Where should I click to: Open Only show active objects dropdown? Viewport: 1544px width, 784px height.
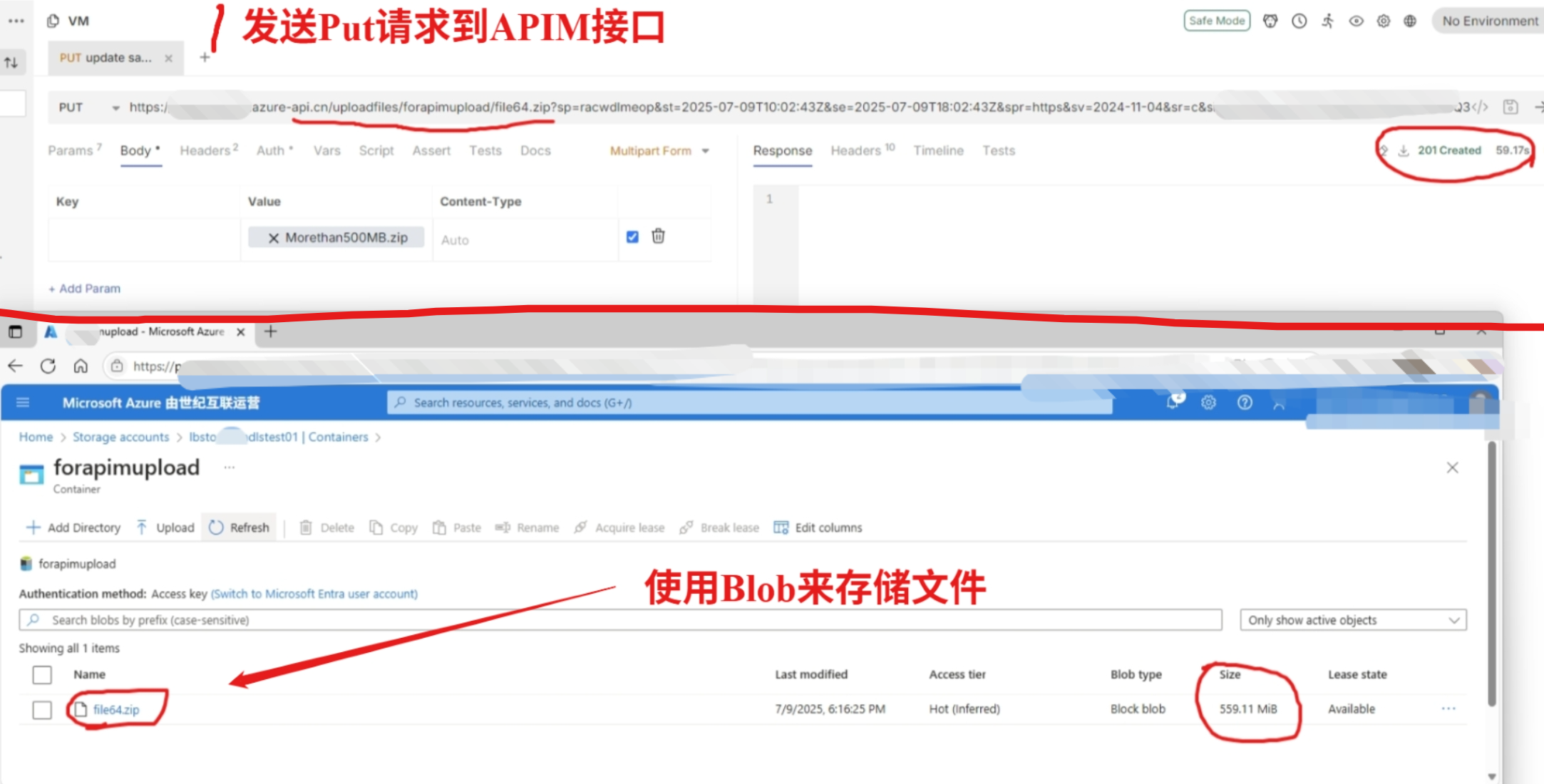1352,620
